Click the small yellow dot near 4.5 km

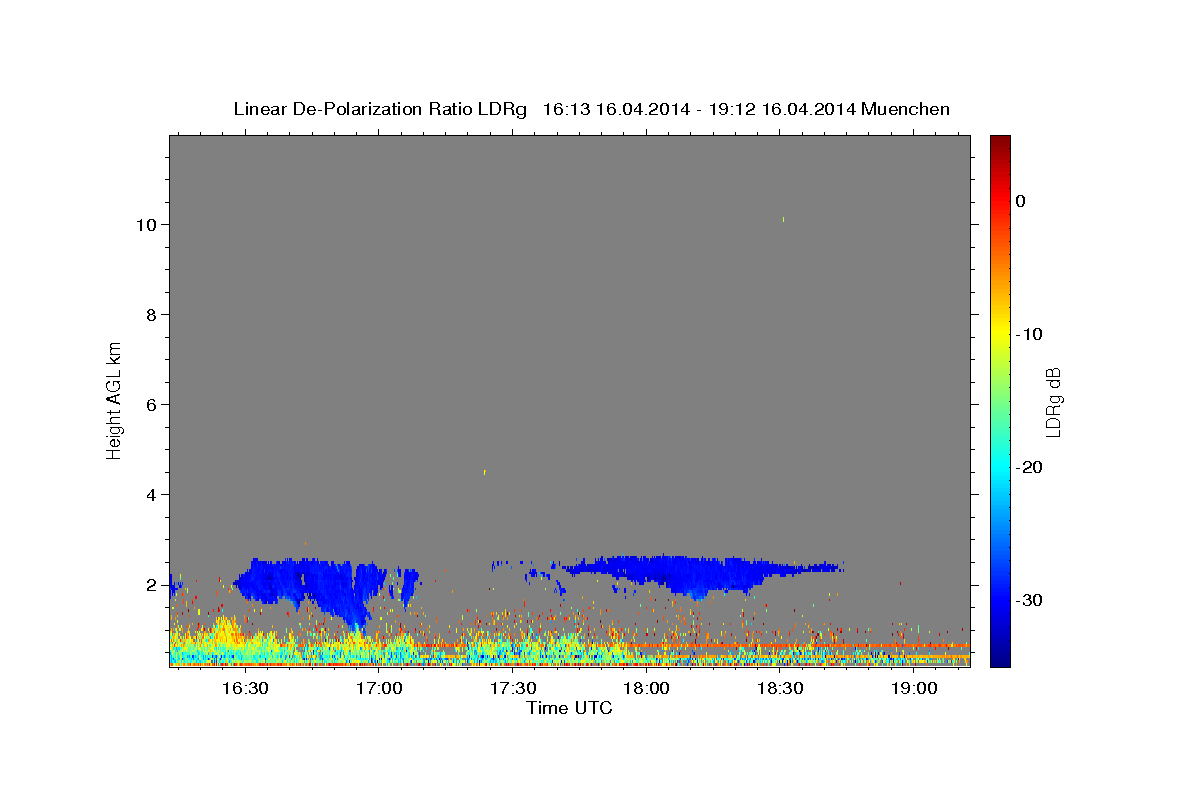(x=484, y=471)
